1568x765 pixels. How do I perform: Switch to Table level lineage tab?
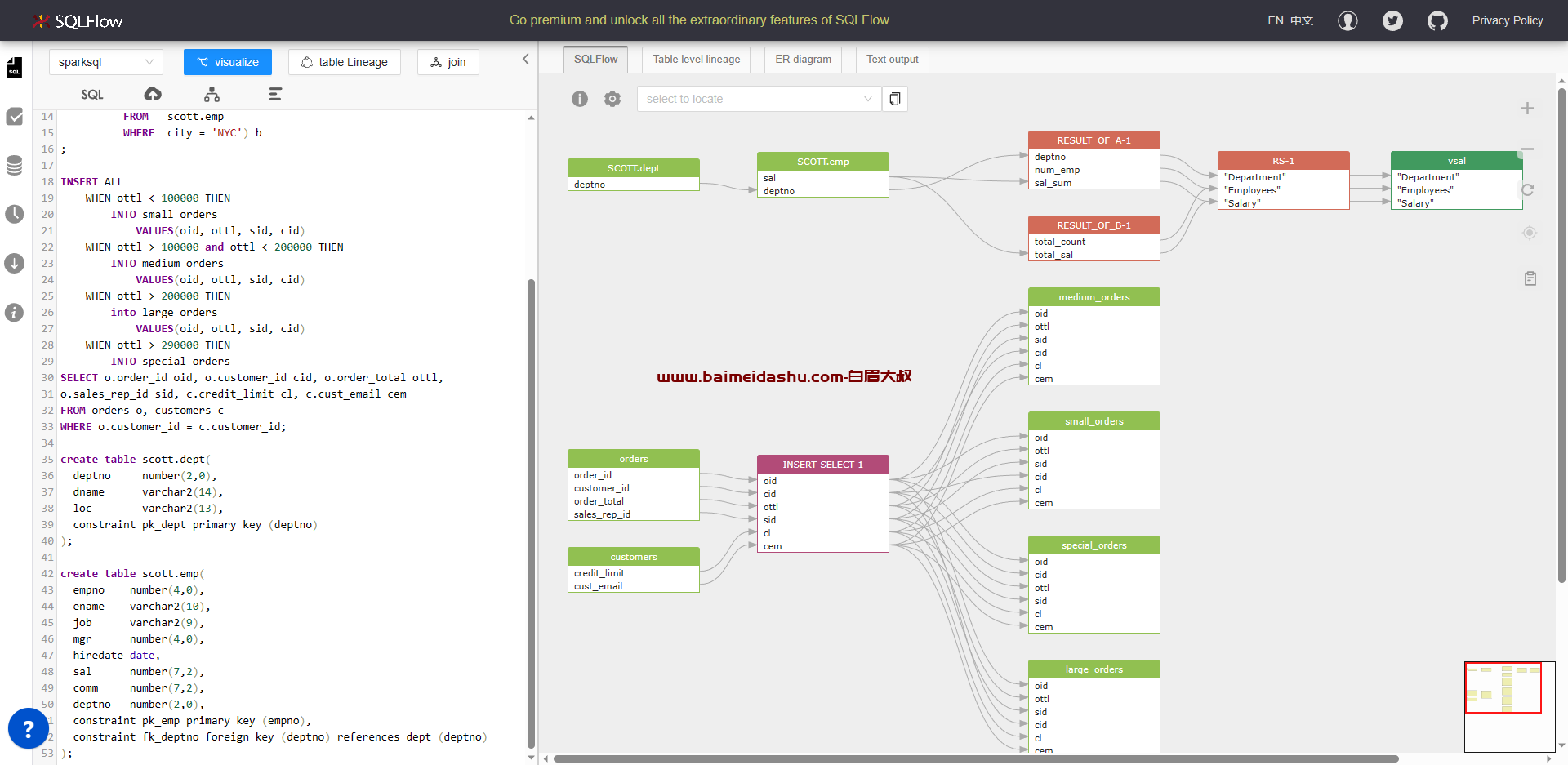pyautogui.click(x=697, y=59)
